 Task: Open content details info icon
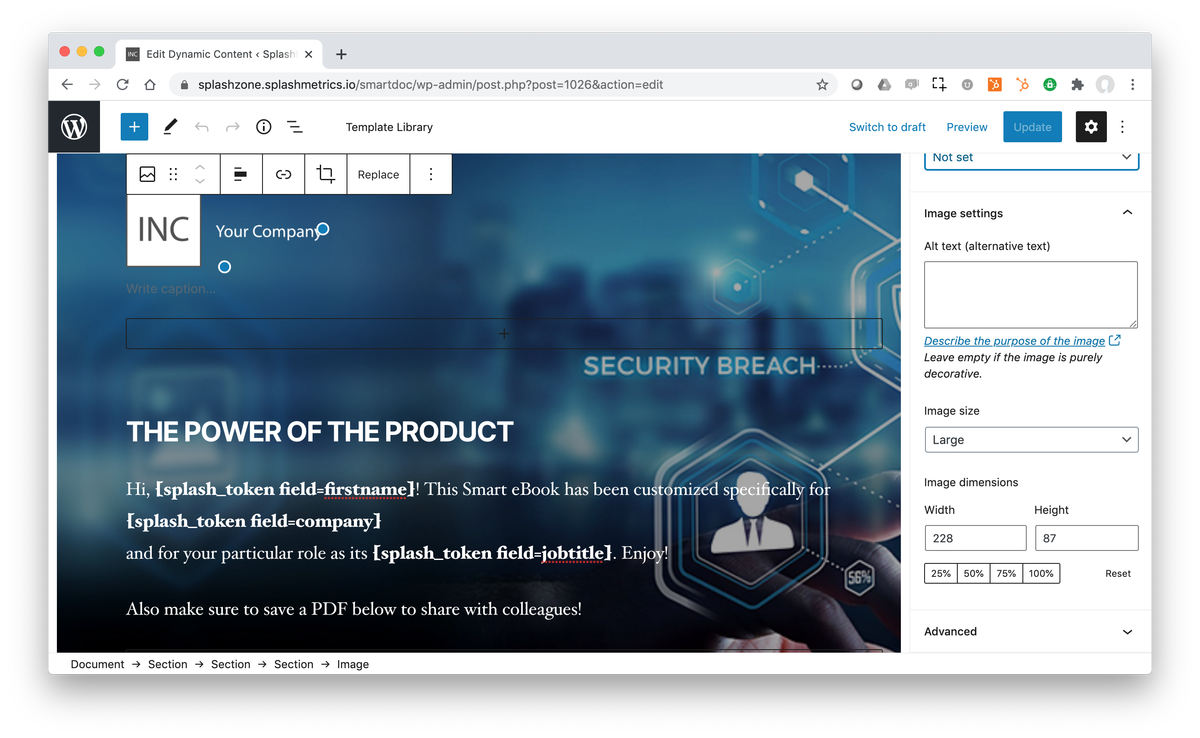tap(264, 127)
